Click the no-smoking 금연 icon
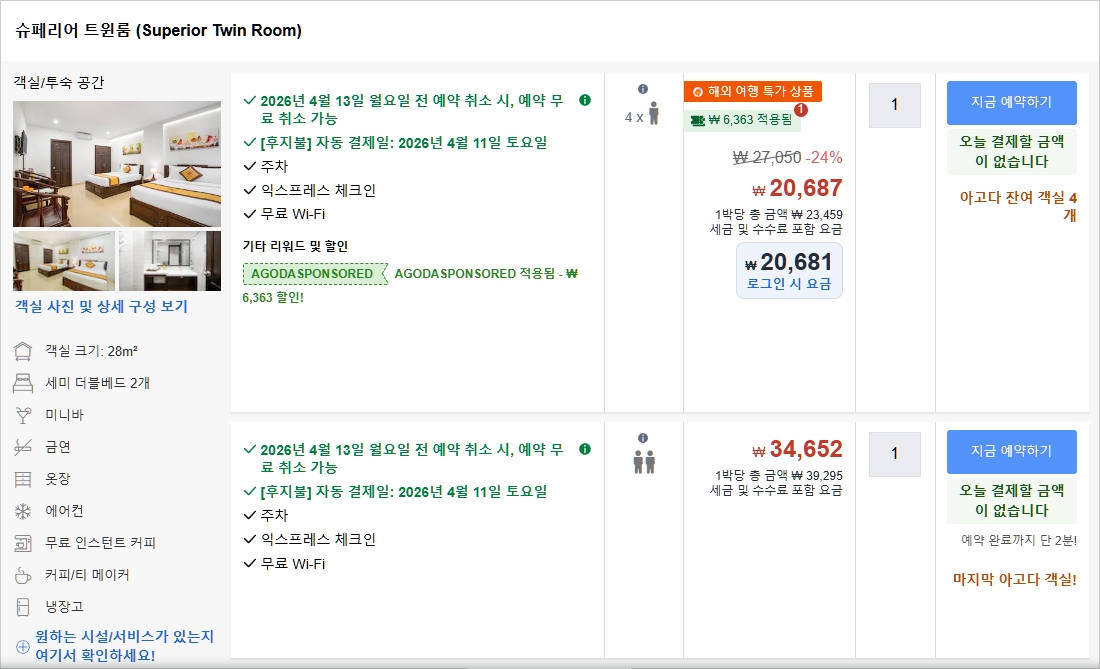 (x=23, y=447)
